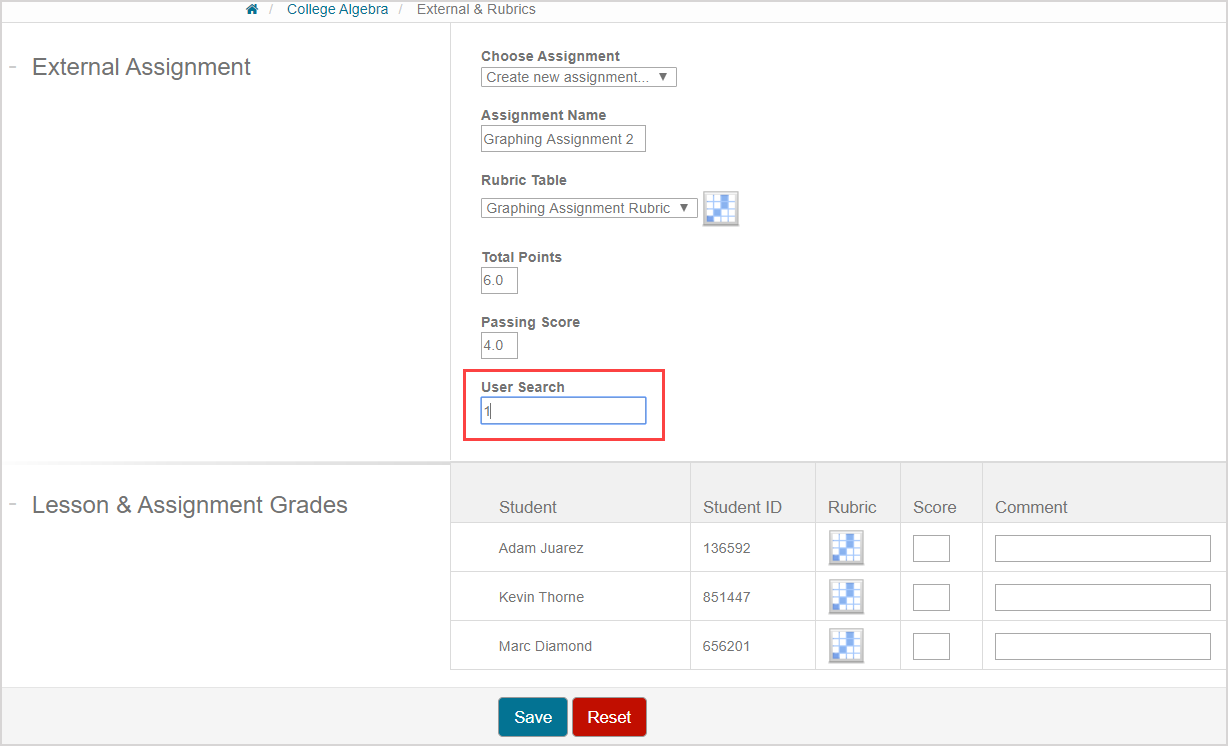Click the Total Points field

coord(499,281)
